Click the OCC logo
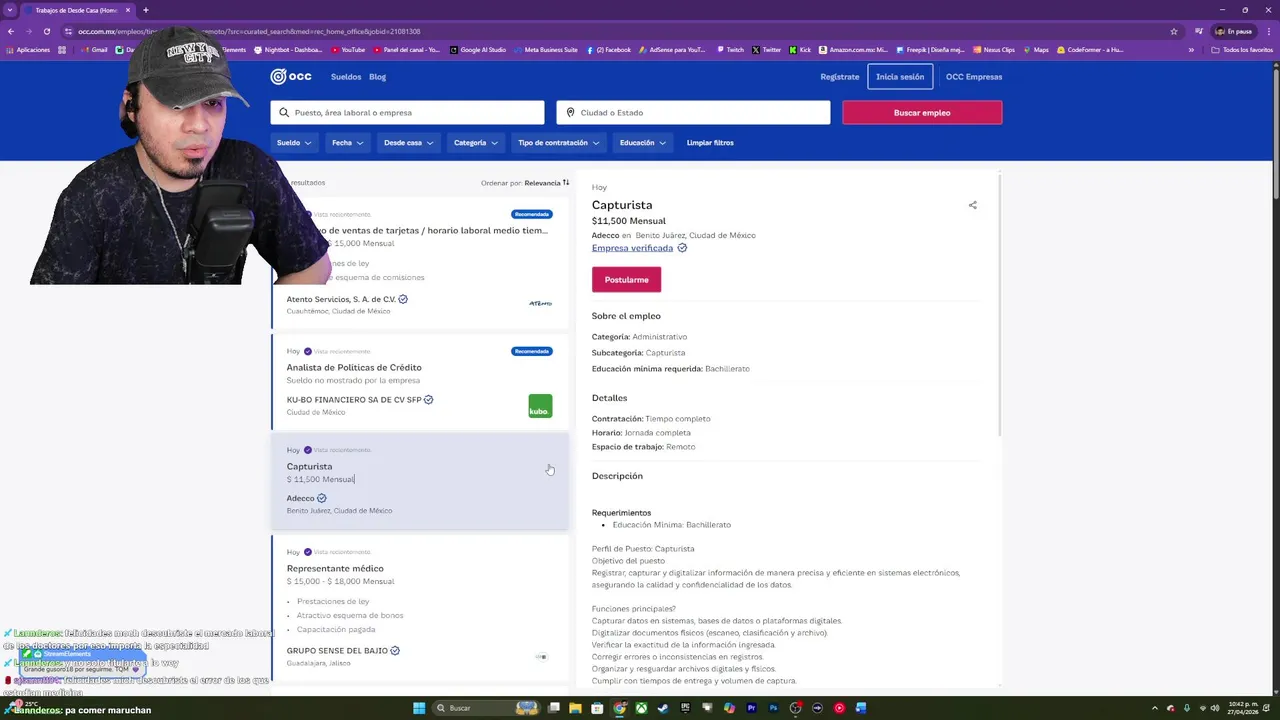Image resolution: width=1280 pixels, height=720 pixels. (291, 76)
